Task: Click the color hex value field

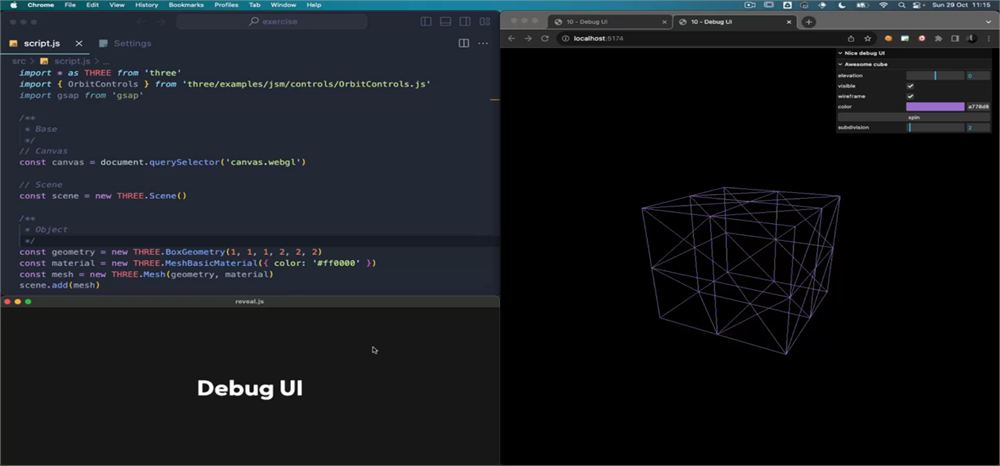Action: click(978, 106)
